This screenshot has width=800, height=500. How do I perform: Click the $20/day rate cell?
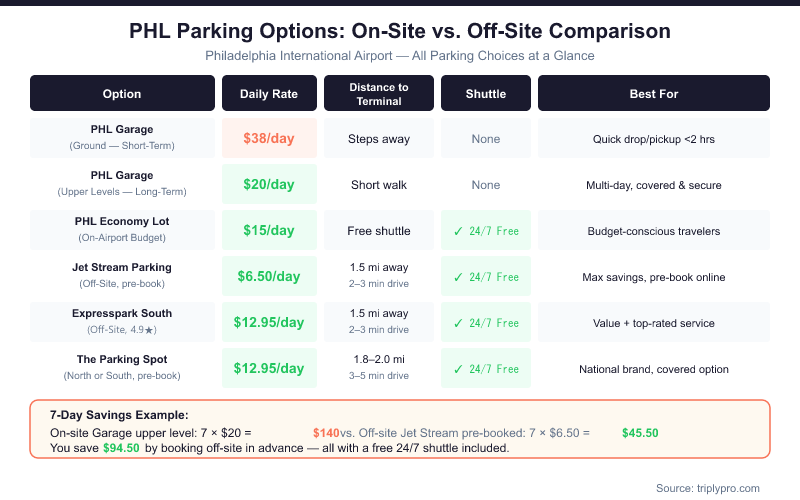[268, 184]
